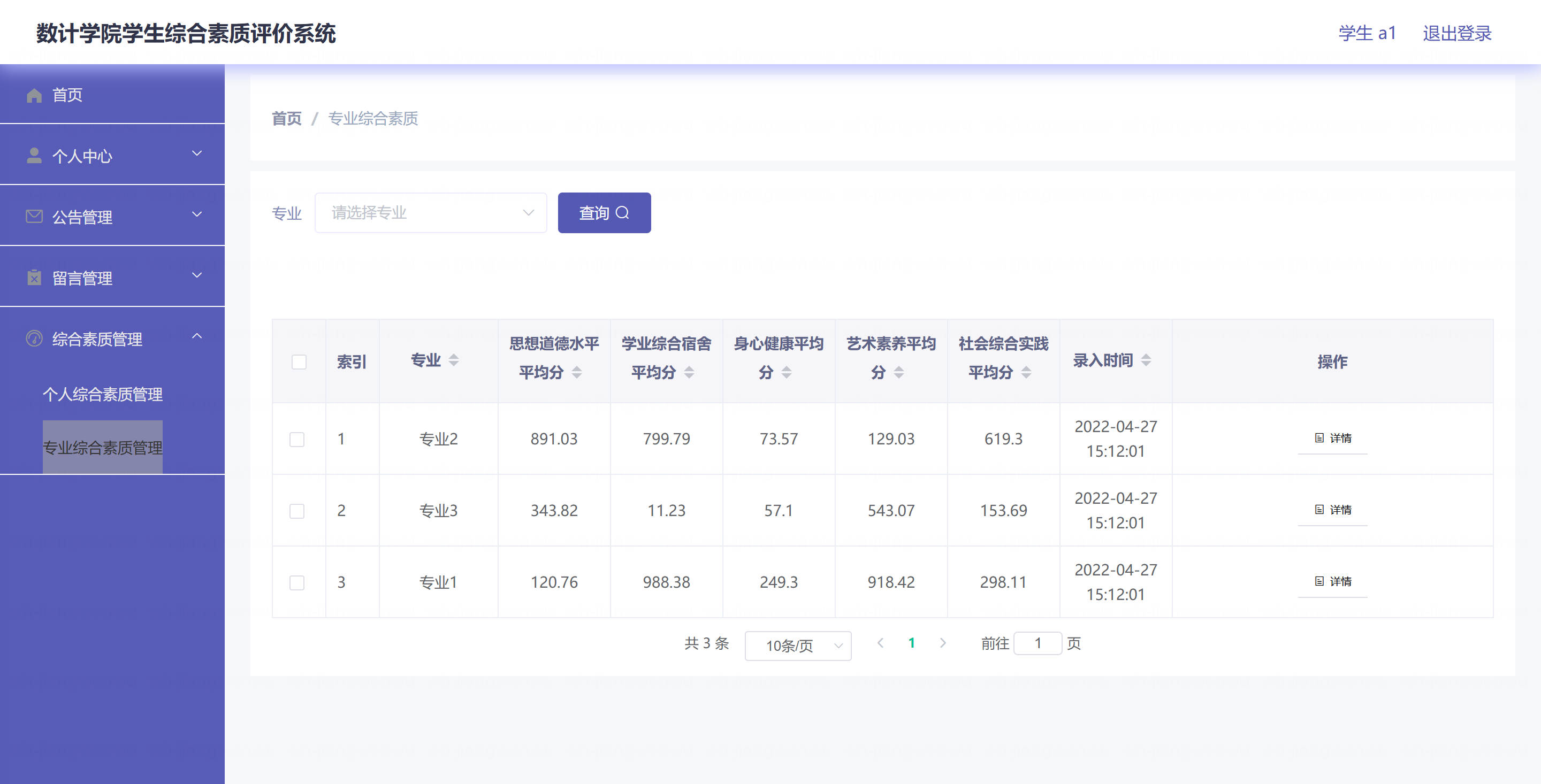
Task: Toggle the select-all header checkbox
Action: pos(299,362)
